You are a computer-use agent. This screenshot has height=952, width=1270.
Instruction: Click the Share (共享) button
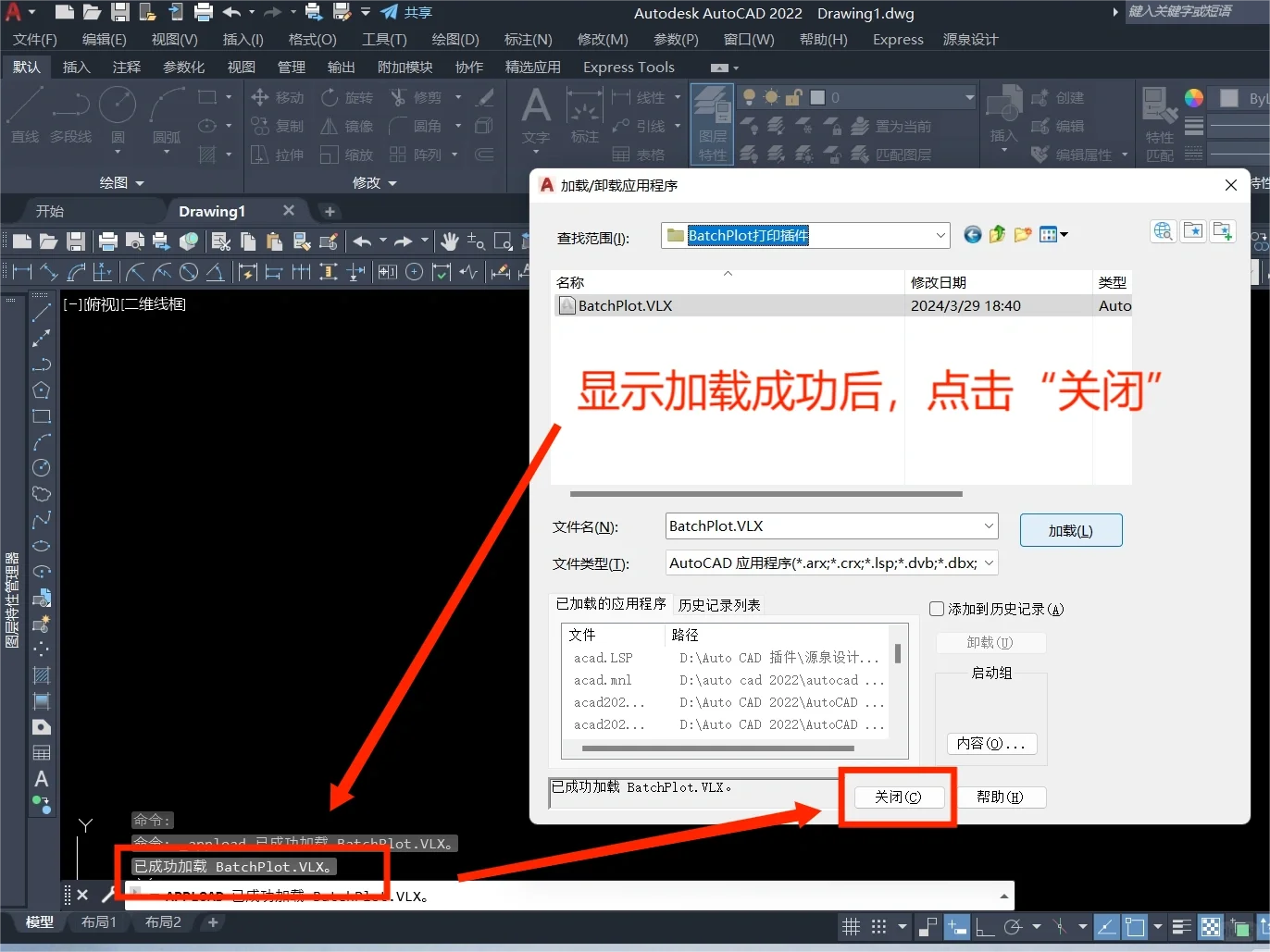coord(407,12)
